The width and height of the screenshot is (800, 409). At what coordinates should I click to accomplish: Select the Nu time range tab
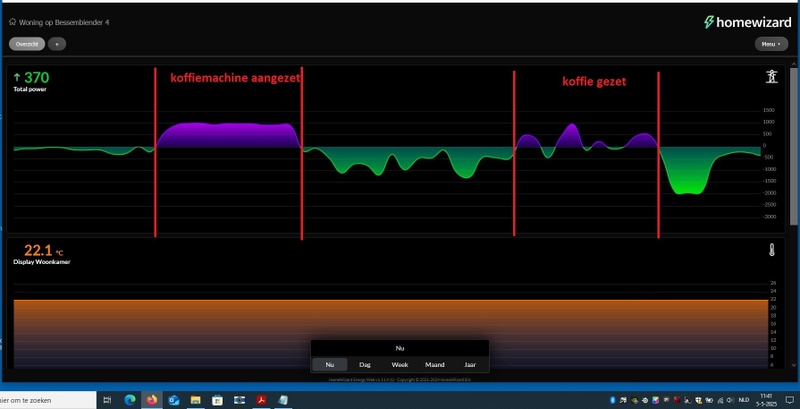coord(330,365)
